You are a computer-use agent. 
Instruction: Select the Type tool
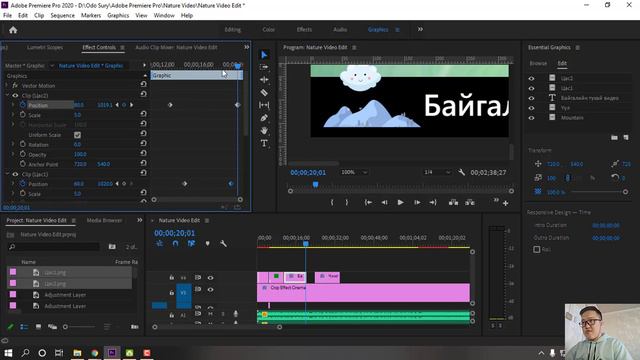tap(264, 143)
